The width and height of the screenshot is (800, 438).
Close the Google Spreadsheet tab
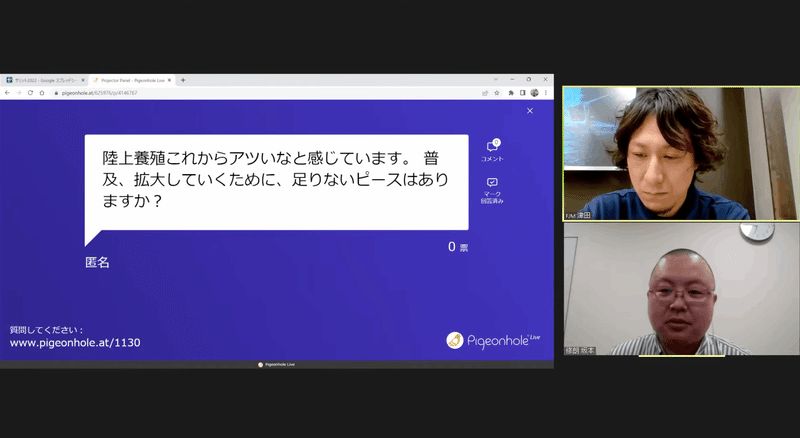pos(83,80)
